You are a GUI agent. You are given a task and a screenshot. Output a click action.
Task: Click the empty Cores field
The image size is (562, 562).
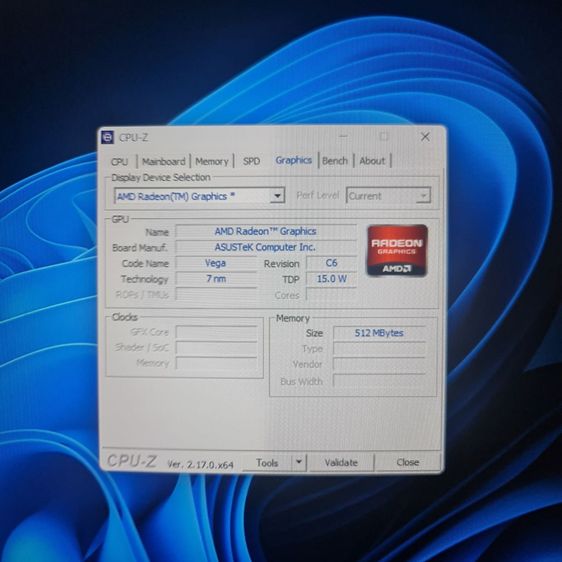pos(332,295)
